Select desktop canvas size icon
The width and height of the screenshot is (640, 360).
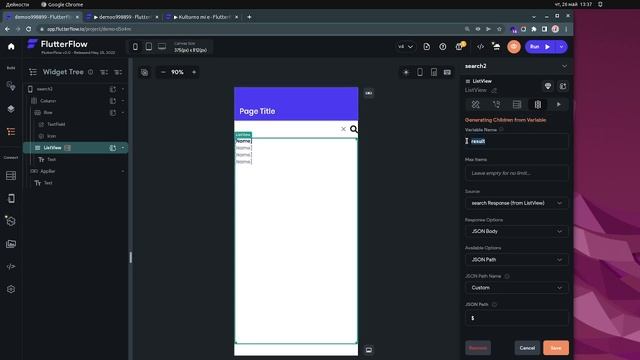[162, 47]
